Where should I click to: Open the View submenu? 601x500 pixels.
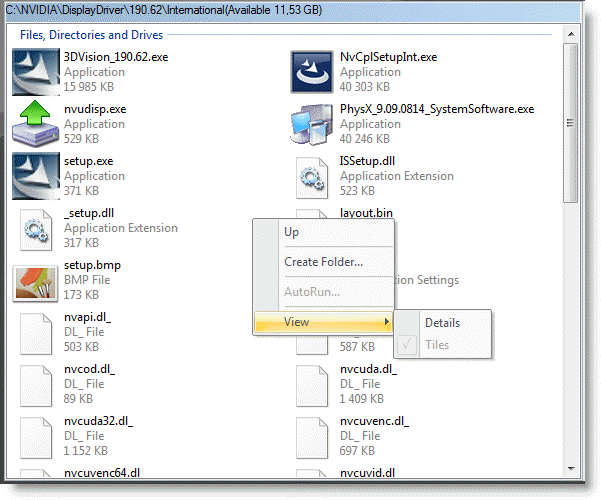point(323,322)
